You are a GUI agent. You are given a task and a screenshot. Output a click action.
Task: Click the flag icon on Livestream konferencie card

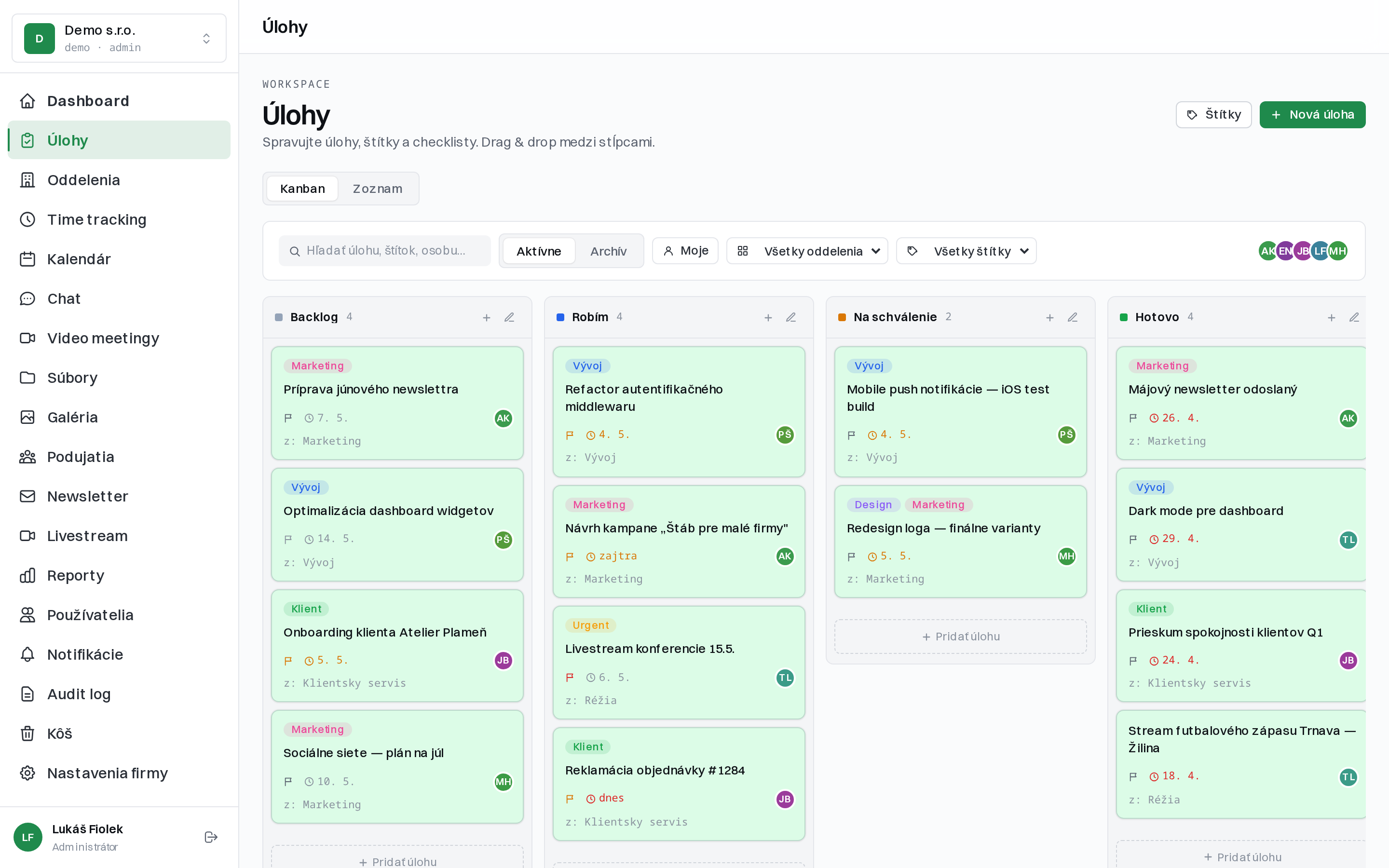coord(570,678)
